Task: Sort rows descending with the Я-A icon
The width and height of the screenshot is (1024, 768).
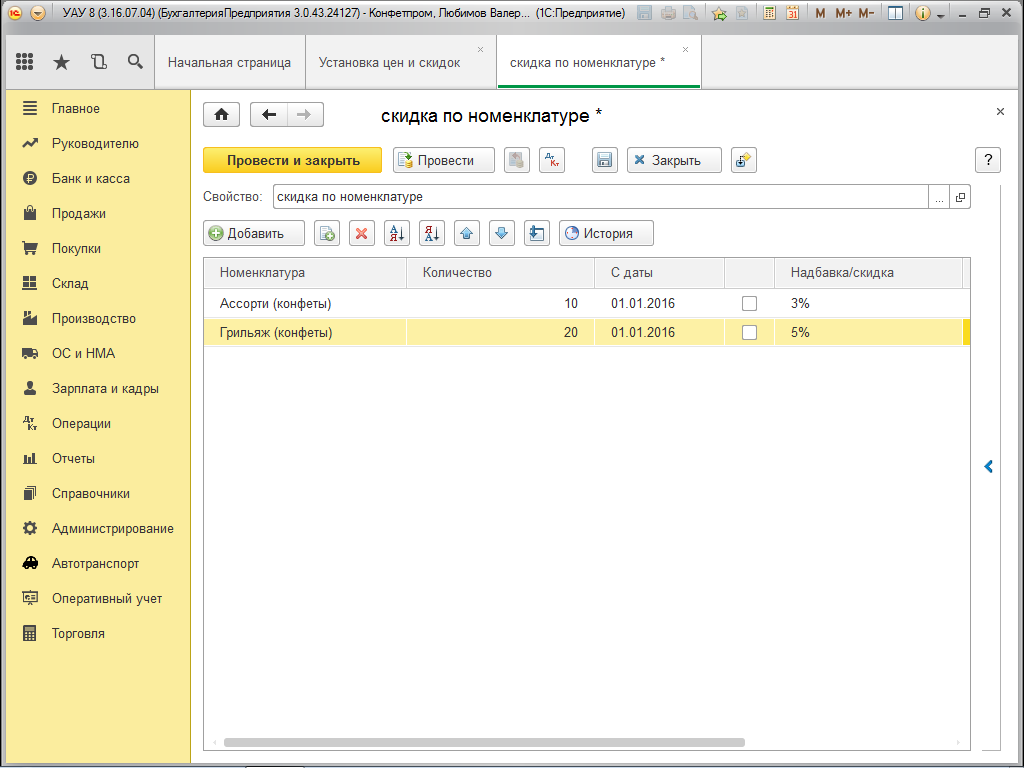Action: [431, 233]
